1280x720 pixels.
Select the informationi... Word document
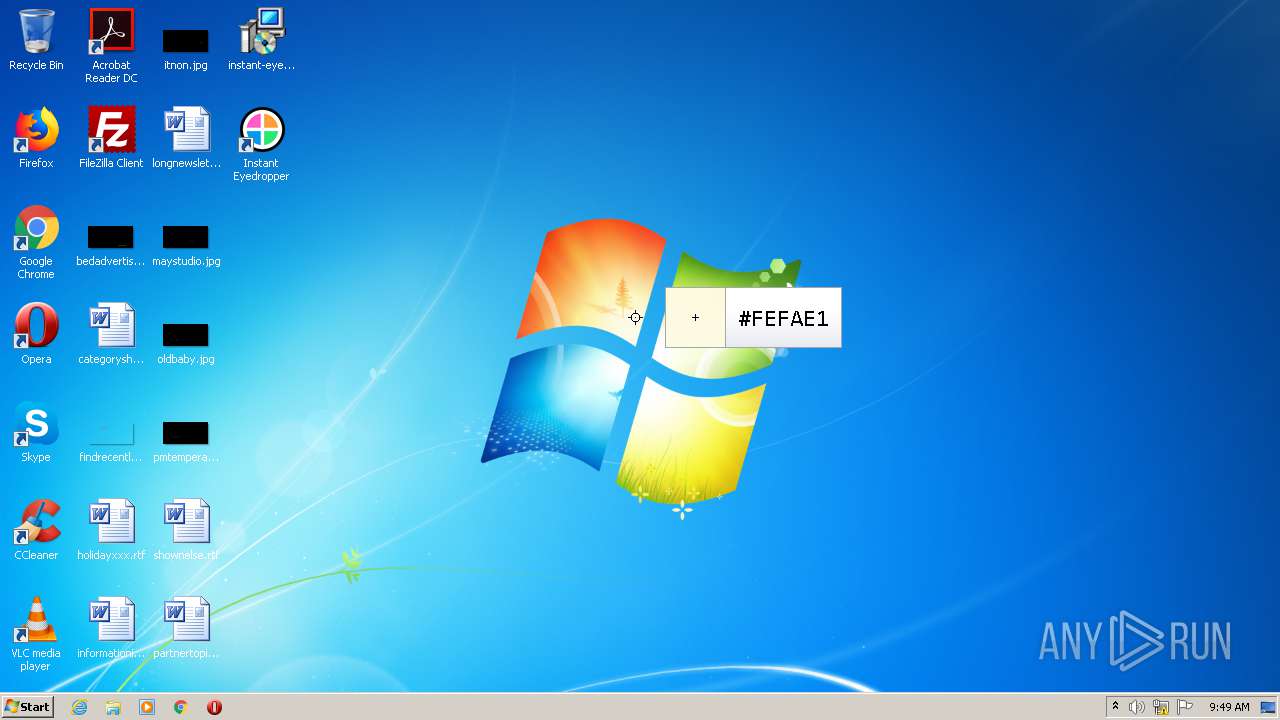pos(111,628)
